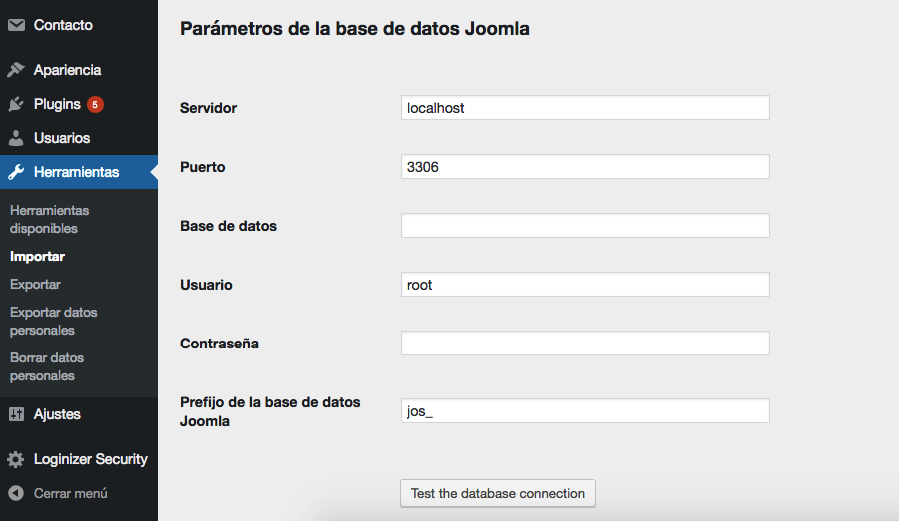Click the Plugins update count badge

(95, 104)
